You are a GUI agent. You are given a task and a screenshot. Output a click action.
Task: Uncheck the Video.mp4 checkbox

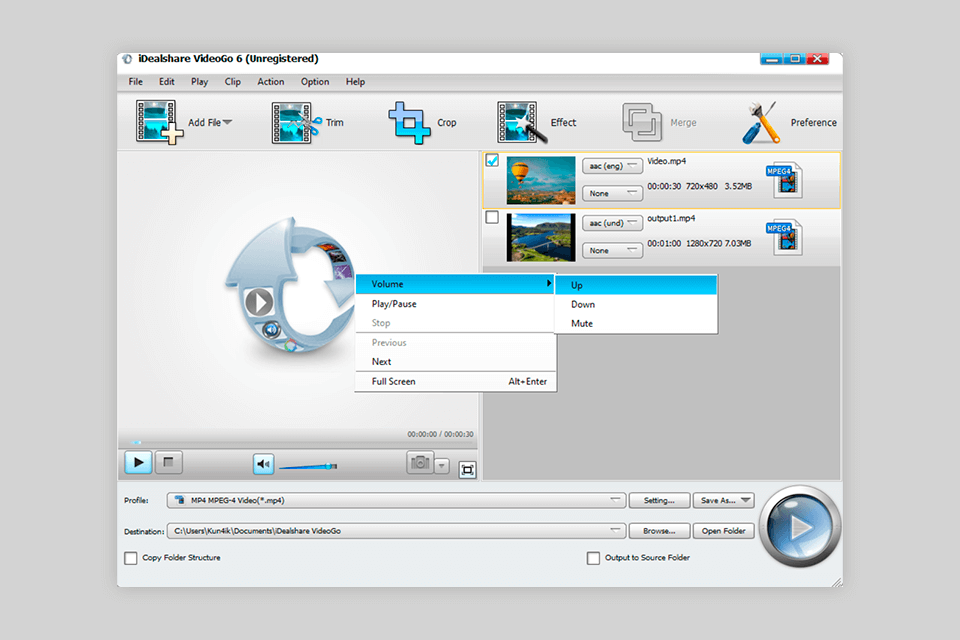[x=492, y=160]
